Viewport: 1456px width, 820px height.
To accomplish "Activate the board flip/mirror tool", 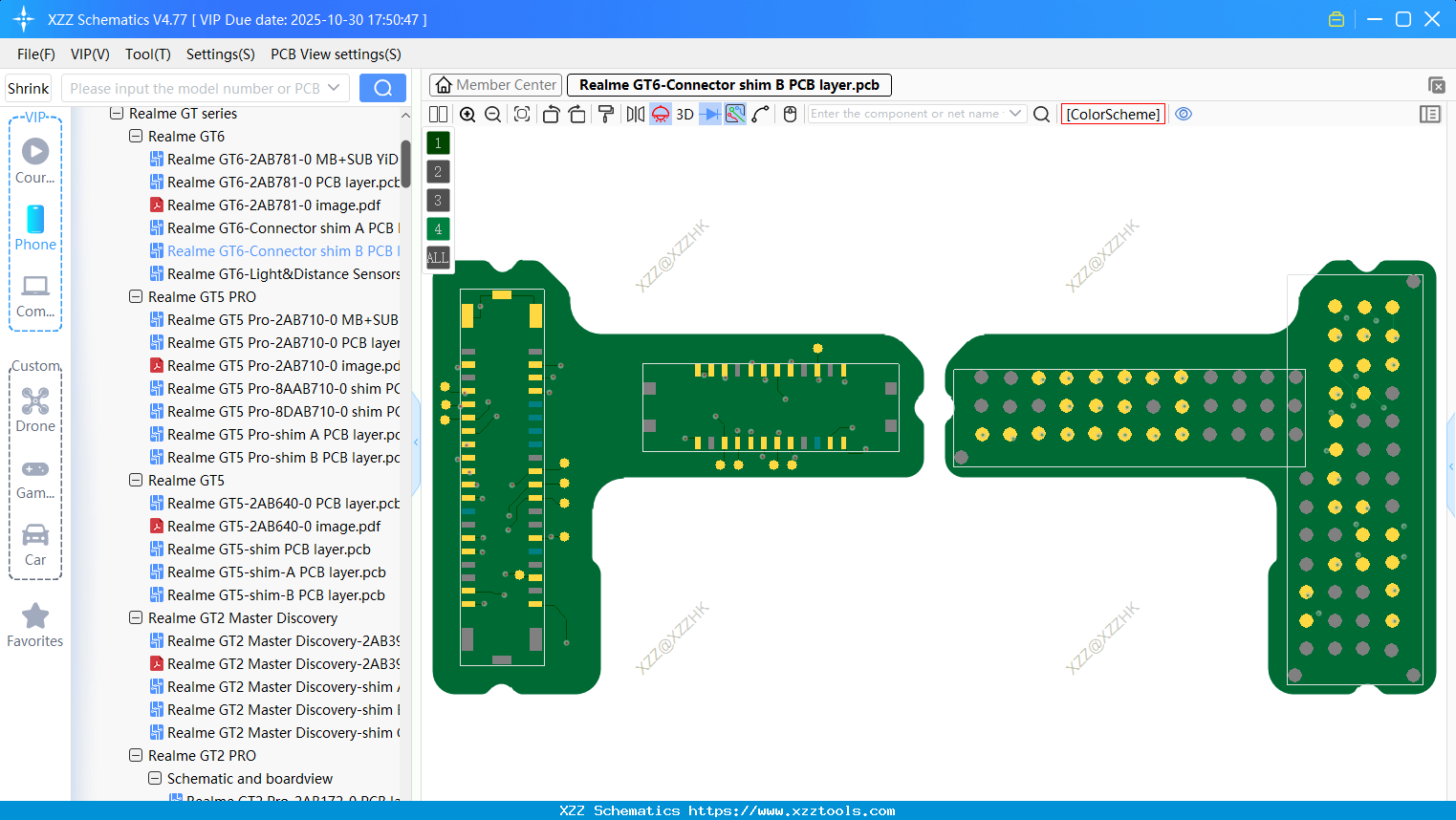I will (634, 114).
